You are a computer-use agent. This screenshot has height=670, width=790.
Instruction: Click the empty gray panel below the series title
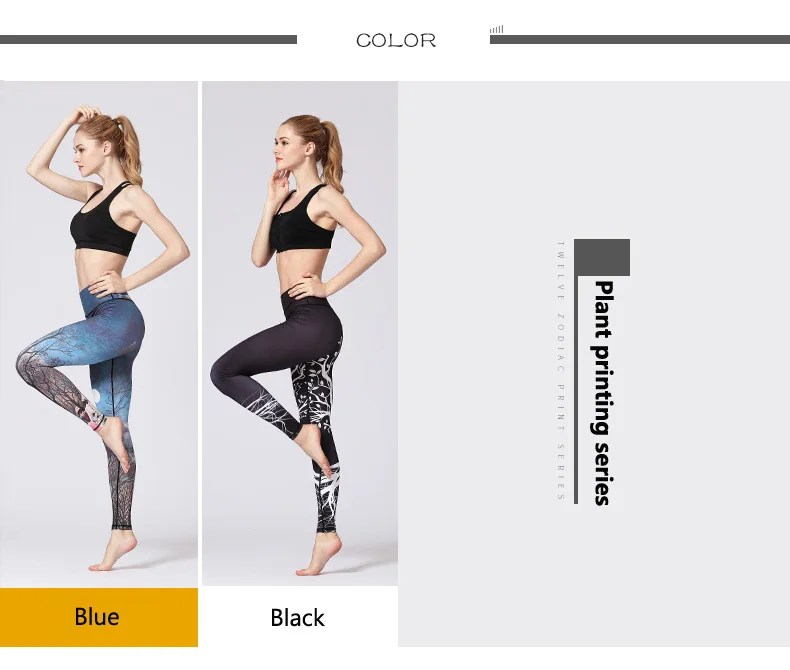point(595,579)
